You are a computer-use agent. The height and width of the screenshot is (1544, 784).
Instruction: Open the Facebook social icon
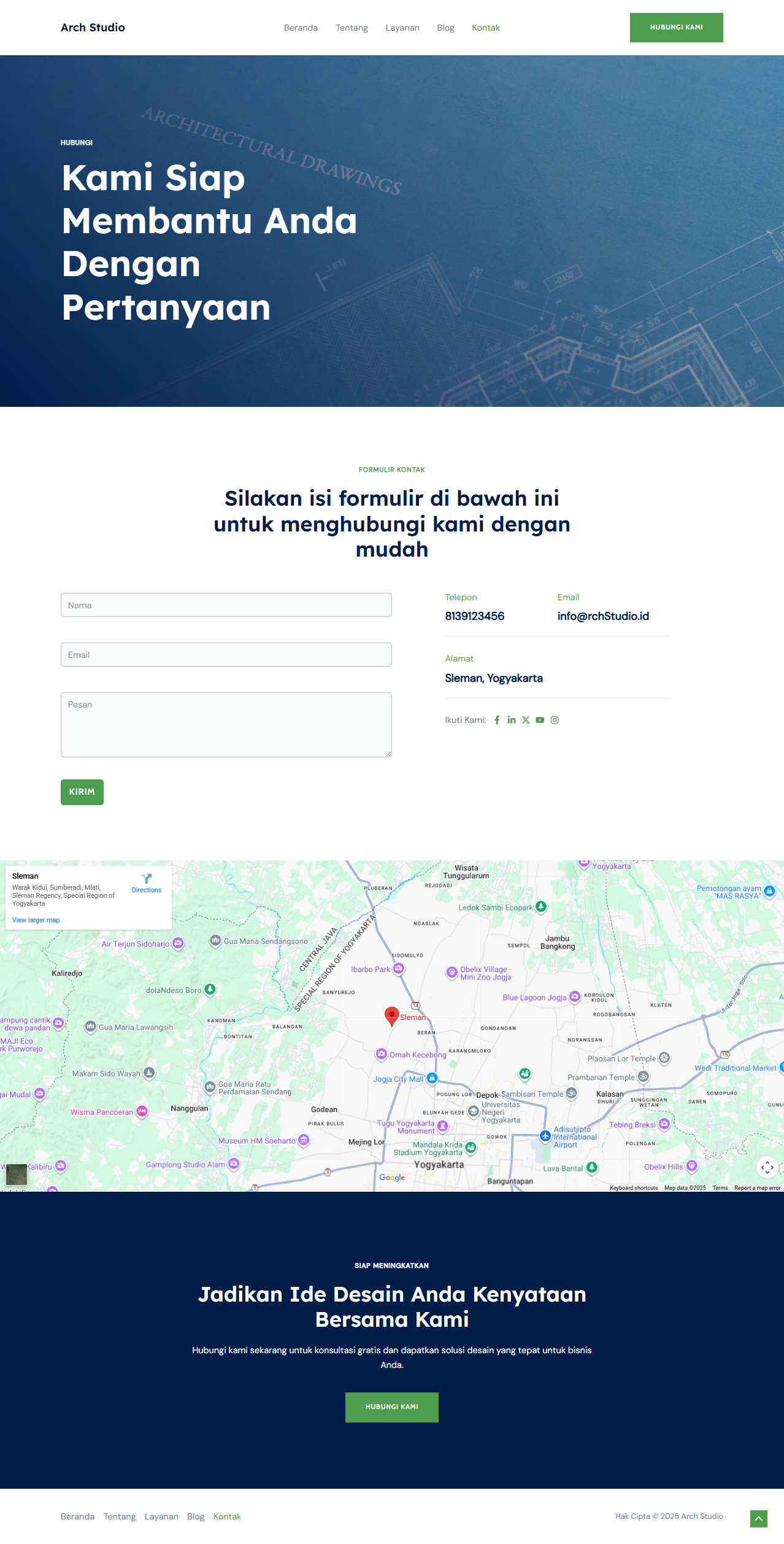point(497,720)
